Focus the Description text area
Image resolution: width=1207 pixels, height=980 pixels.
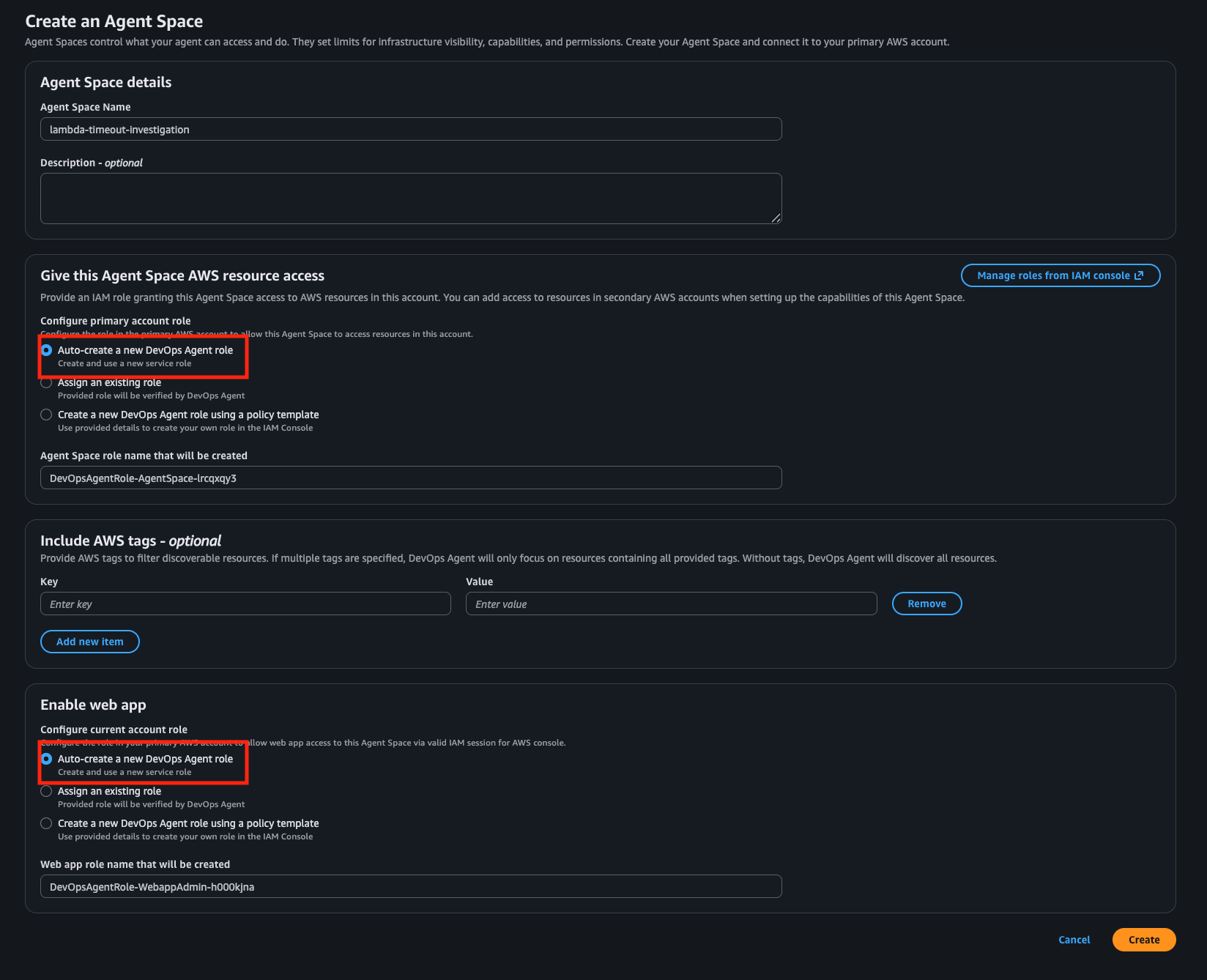click(410, 198)
